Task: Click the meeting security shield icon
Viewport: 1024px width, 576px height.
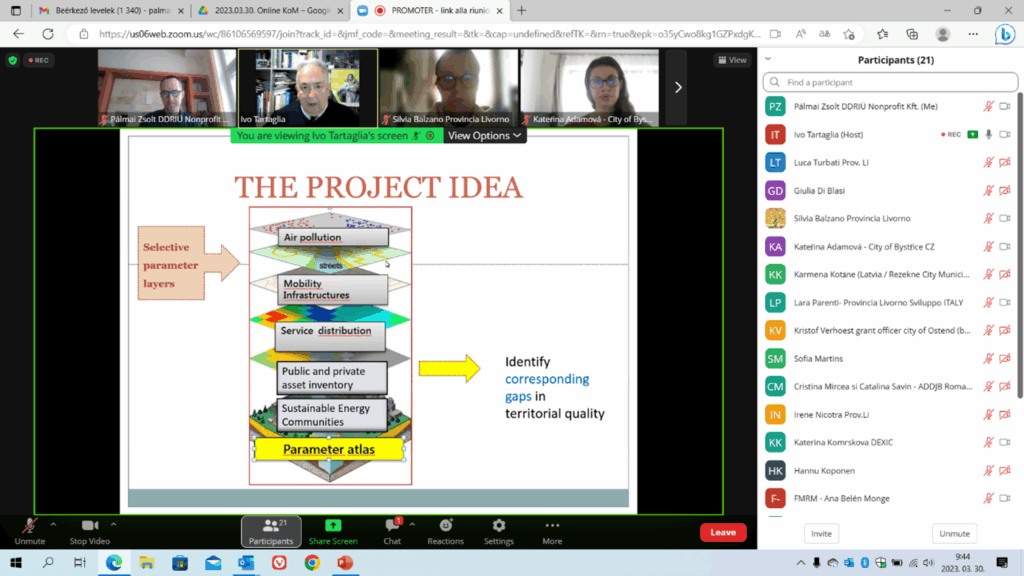Action: 13,60
